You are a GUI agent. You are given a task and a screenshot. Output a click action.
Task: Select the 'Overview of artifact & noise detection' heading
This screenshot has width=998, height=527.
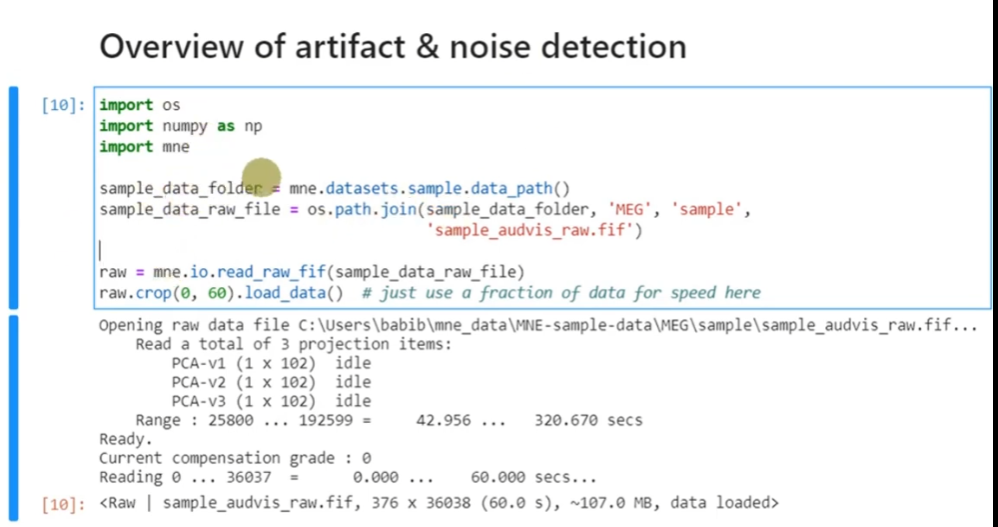click(393, 46)
